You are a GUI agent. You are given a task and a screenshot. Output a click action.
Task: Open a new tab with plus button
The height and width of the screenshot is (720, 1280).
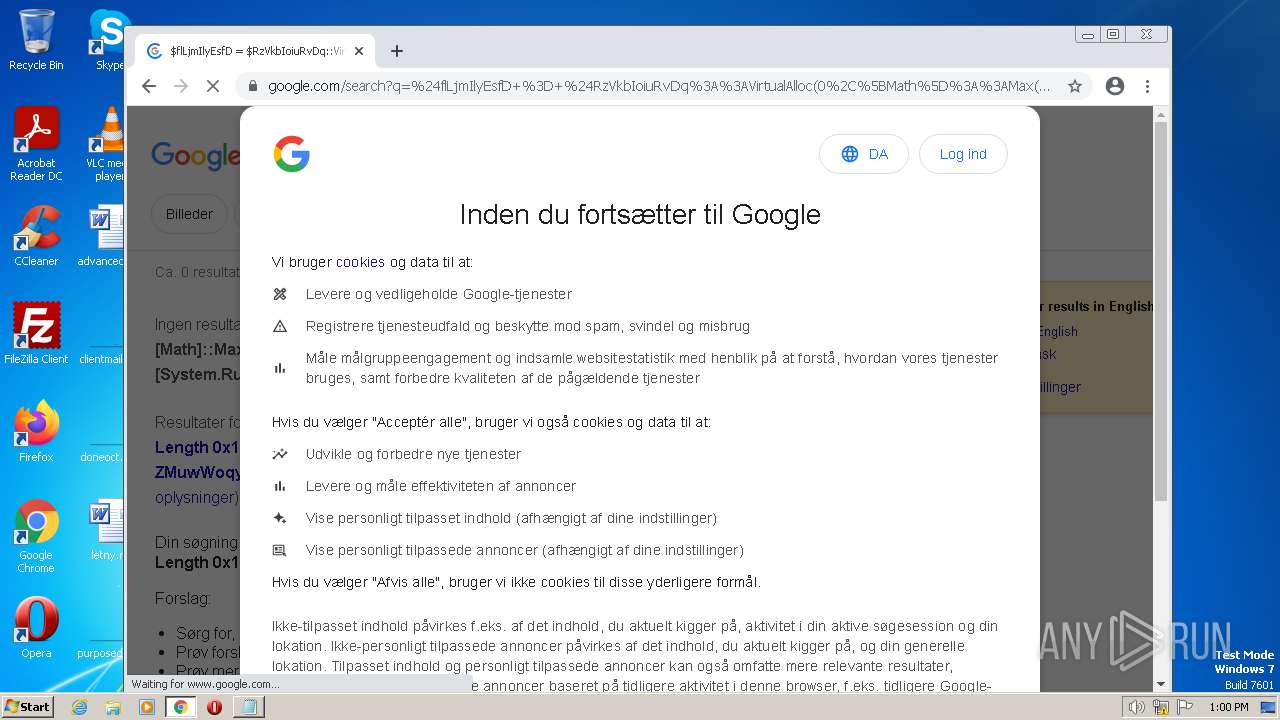tap(397, 51)
